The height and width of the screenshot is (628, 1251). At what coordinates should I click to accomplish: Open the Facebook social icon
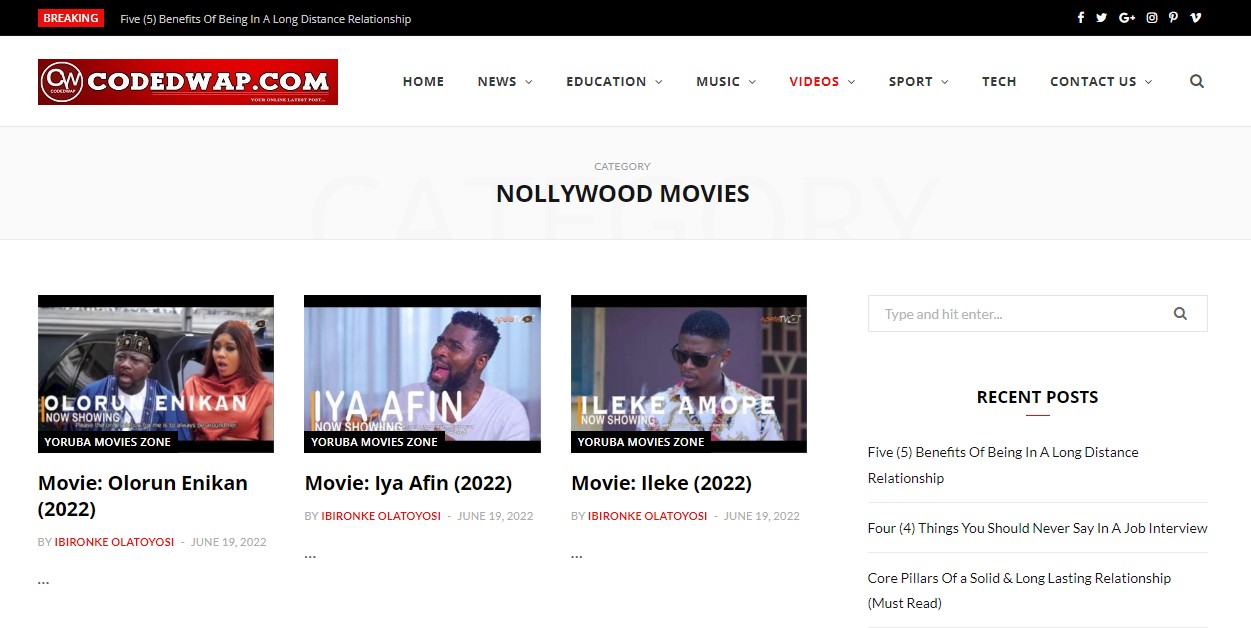click(1081, 18)
